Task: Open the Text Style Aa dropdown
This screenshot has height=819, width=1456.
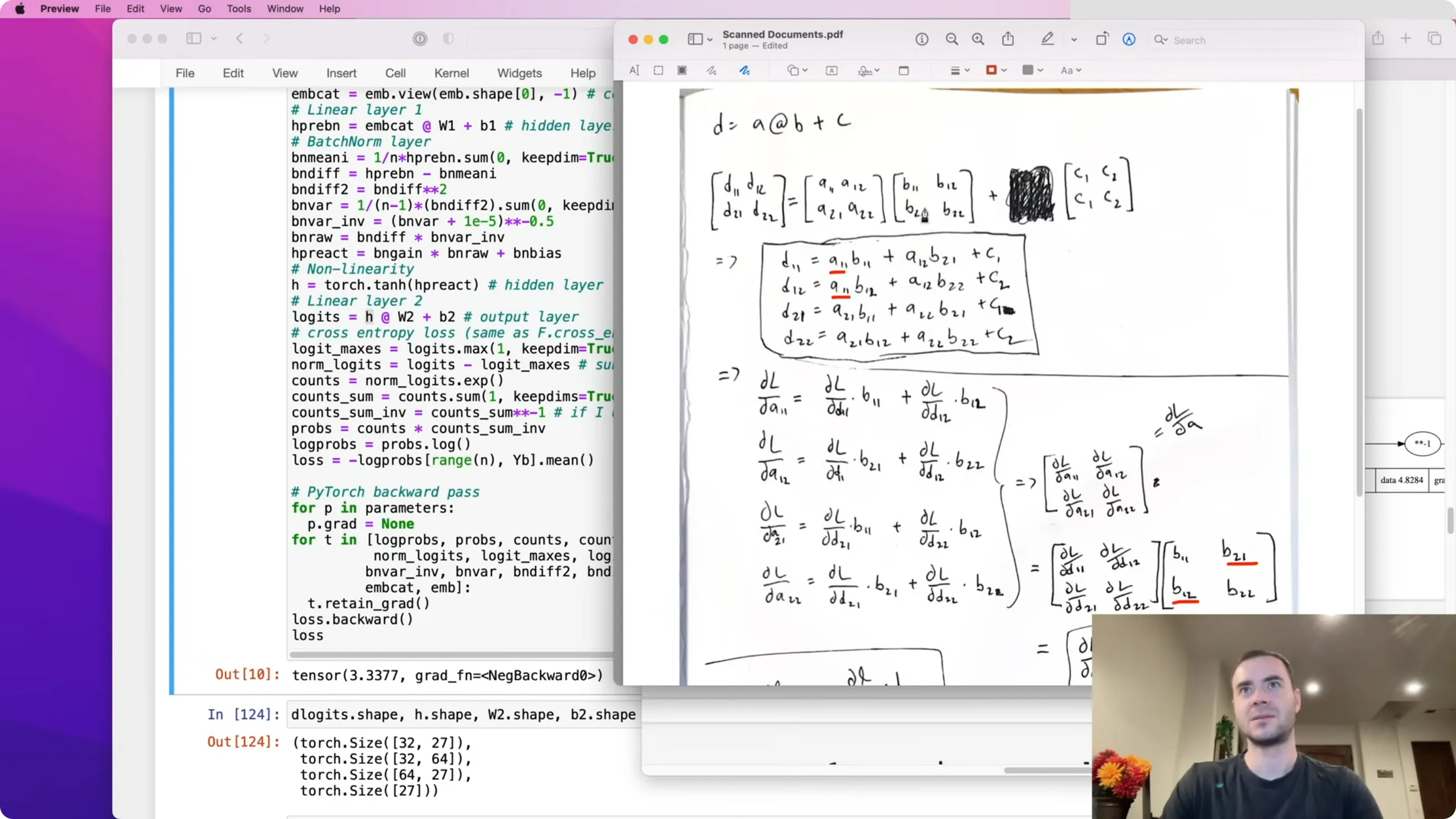Action: [1070, 70]
